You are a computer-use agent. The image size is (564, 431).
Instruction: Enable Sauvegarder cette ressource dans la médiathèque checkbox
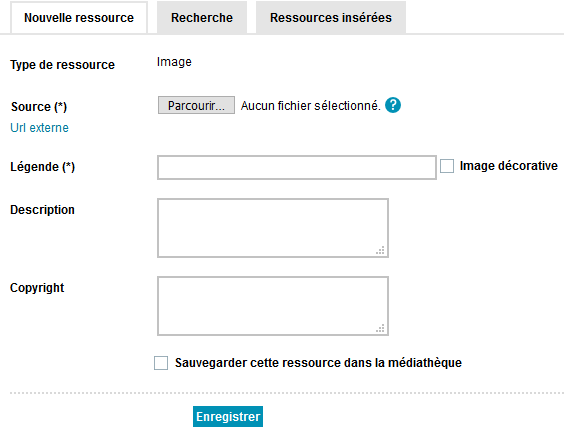(x=161, y=363)
